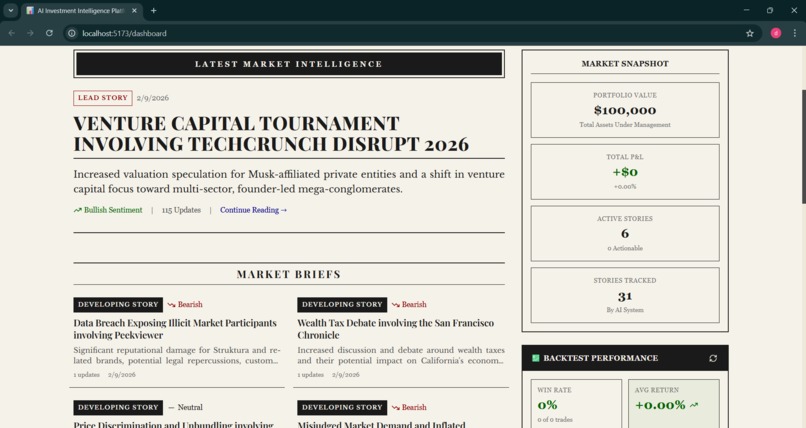The height and width of the screenshot is (428, 806).
Task: Click the Bearish trend icon on Wealth Tax story
Action: (x=395, y=305)
